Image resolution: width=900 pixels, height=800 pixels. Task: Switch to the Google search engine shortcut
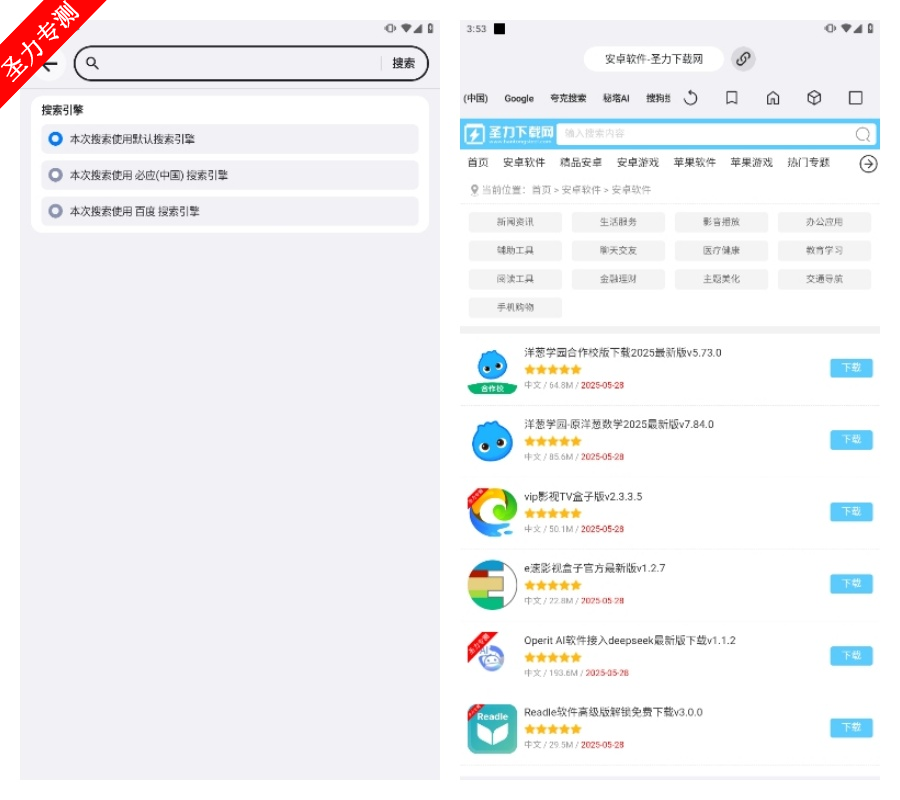519,98
